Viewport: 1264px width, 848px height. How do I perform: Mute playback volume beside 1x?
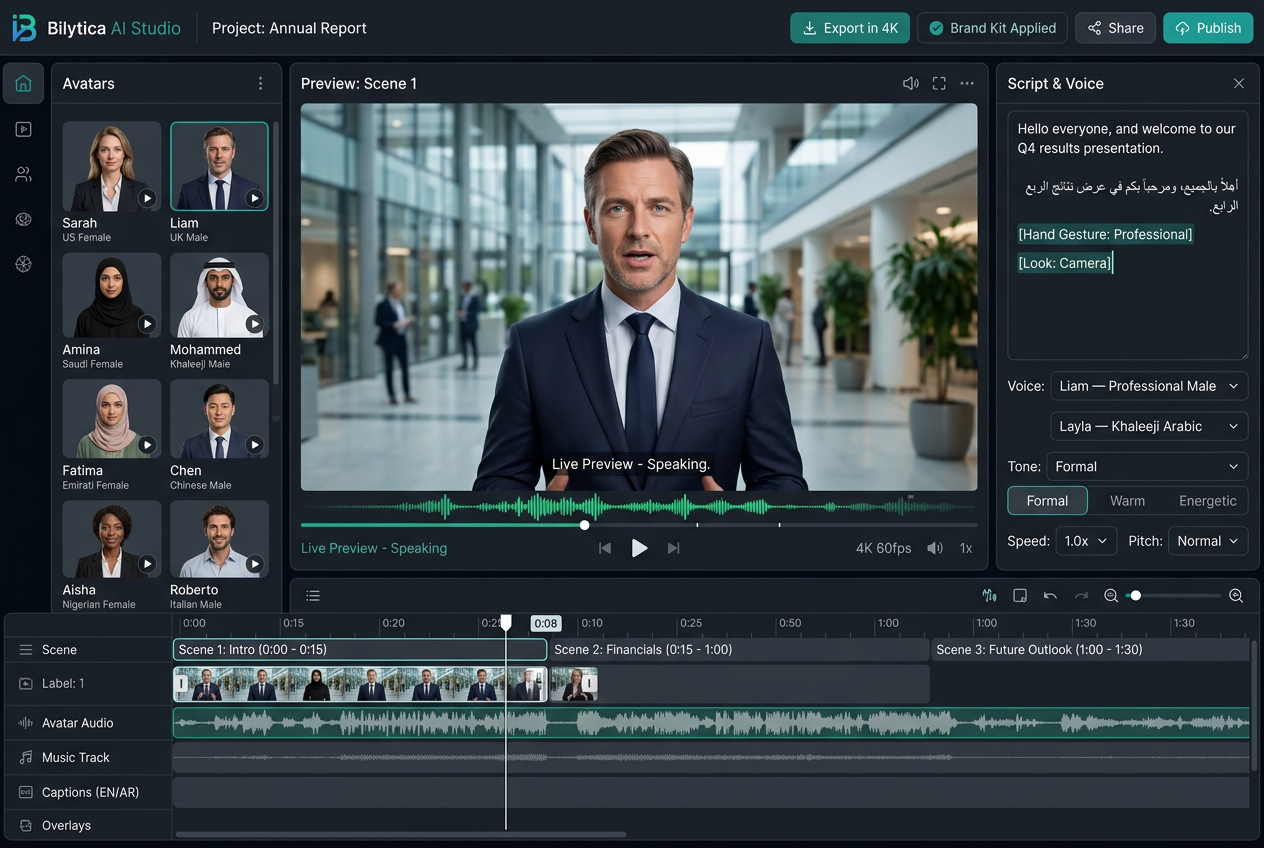pyautogui.click(x=935, y=548)
